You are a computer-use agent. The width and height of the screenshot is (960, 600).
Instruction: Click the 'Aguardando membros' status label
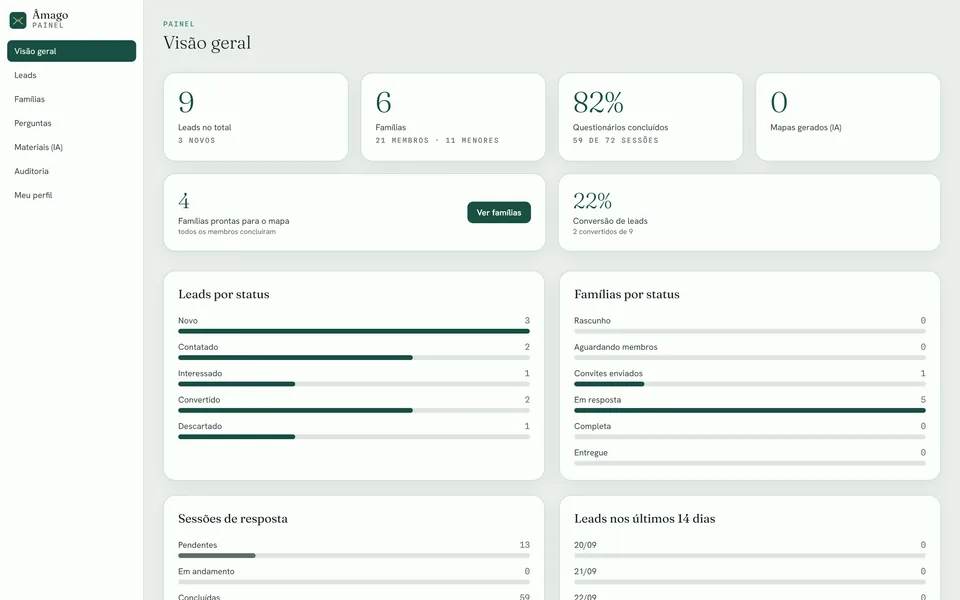pos(615,347)
